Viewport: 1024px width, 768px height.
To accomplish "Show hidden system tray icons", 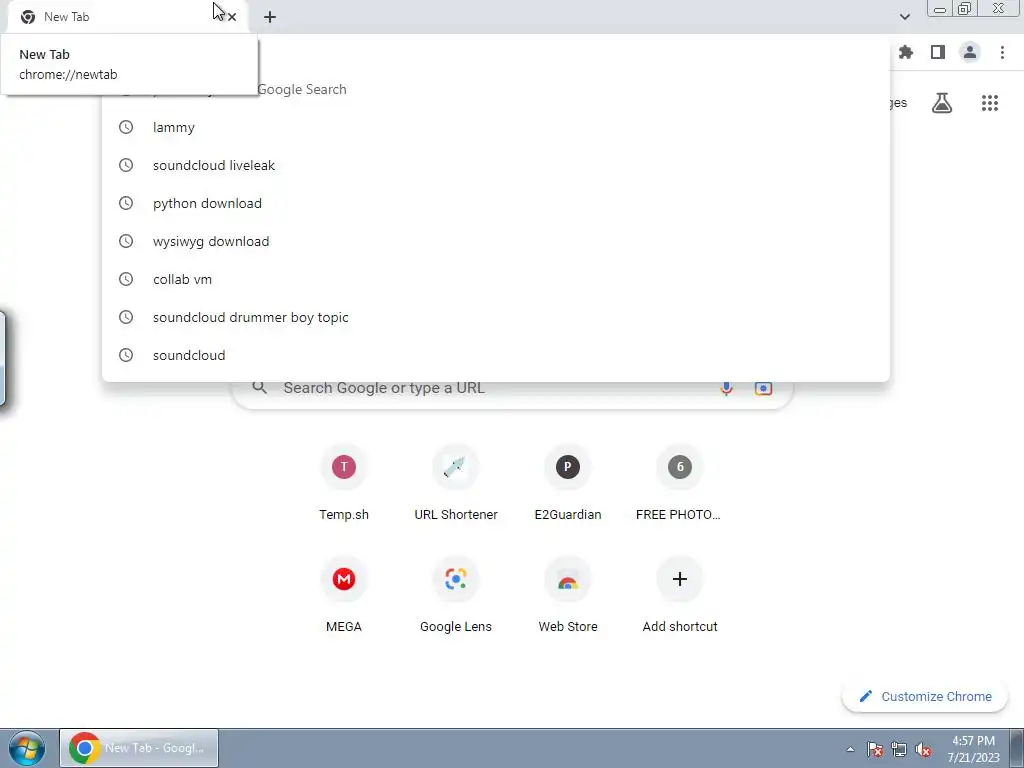I will tap(850, 749).
